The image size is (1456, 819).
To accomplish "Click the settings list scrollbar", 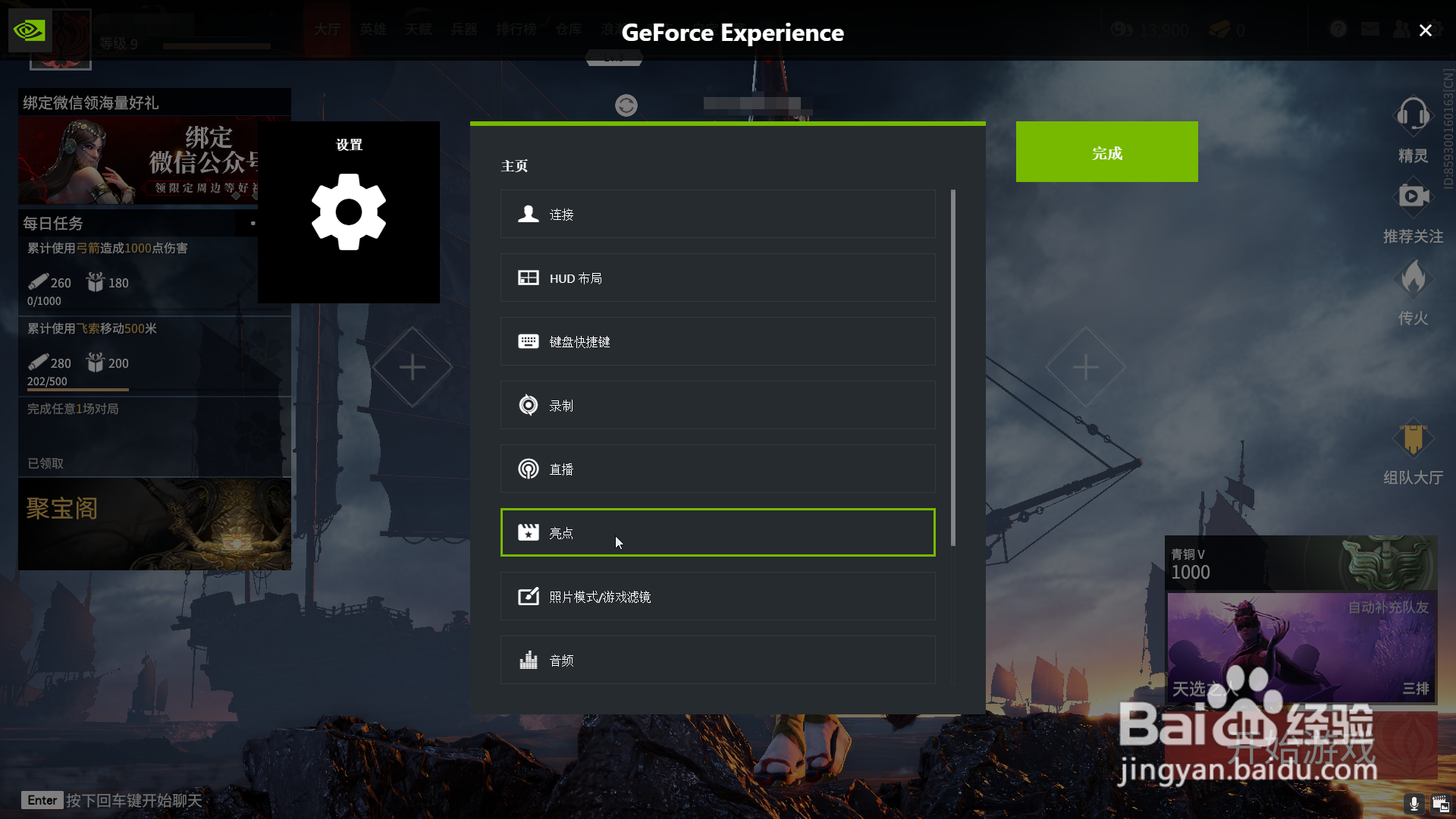I will 952,368.
